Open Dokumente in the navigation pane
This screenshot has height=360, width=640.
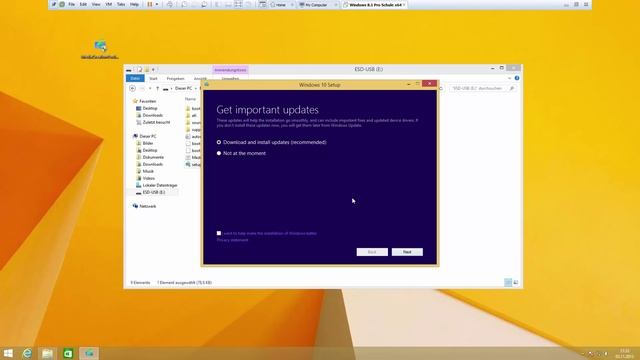pyautogui.click(x=153, y=157)
